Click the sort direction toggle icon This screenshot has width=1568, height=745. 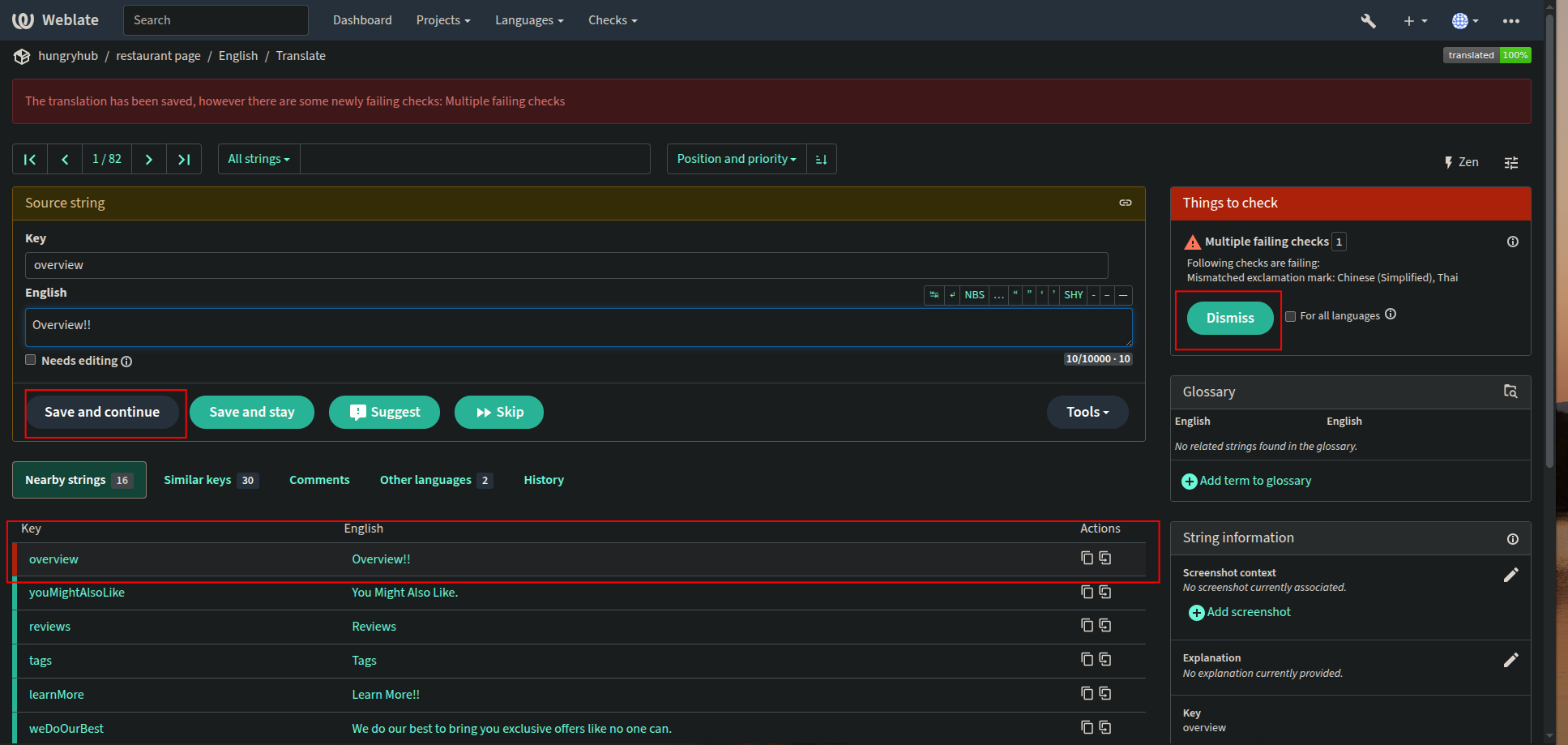coord(821,160)
